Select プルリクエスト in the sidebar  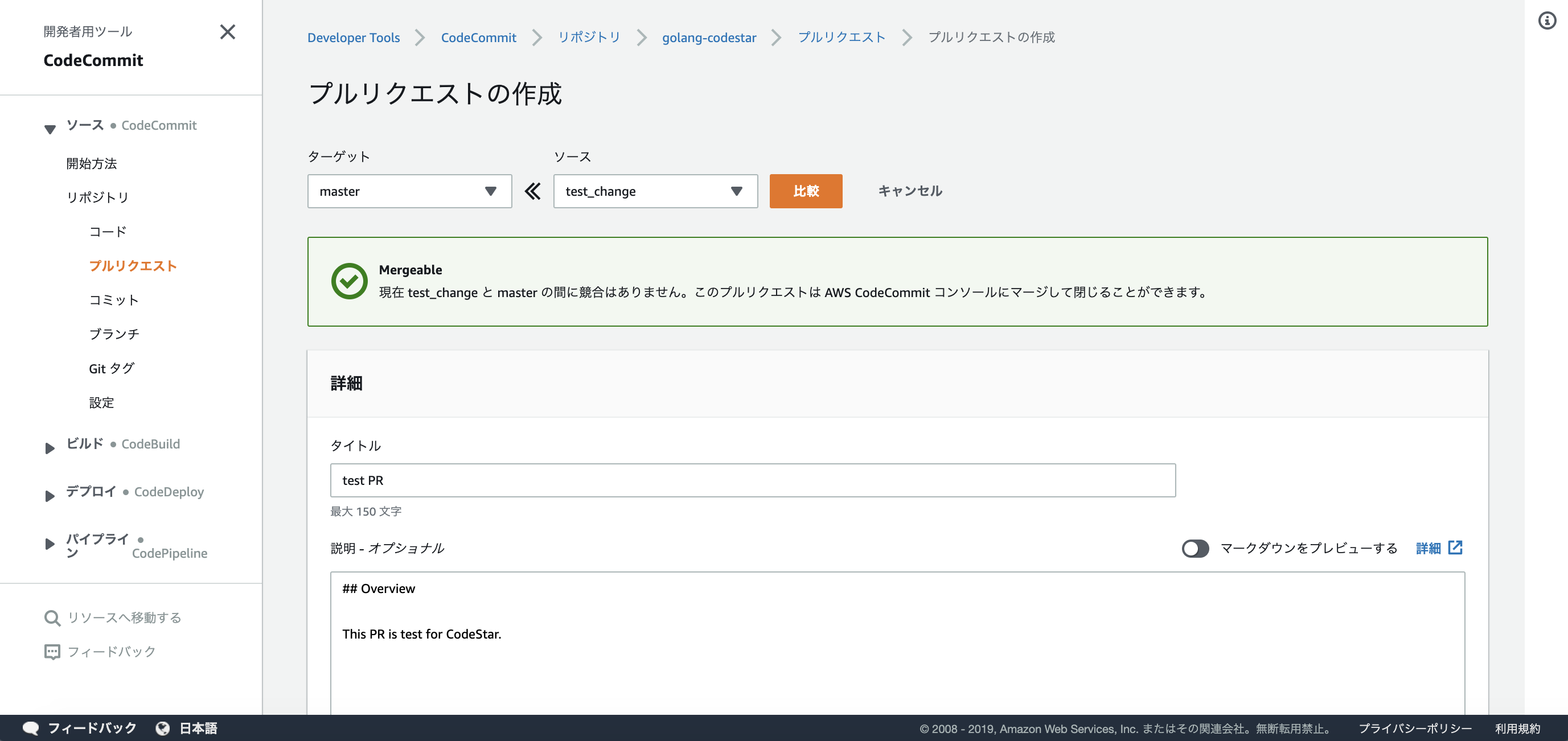point(133,265)
